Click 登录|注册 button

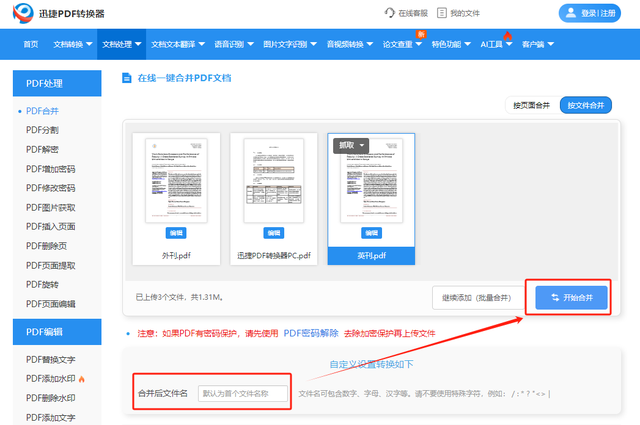pos(590,13)
